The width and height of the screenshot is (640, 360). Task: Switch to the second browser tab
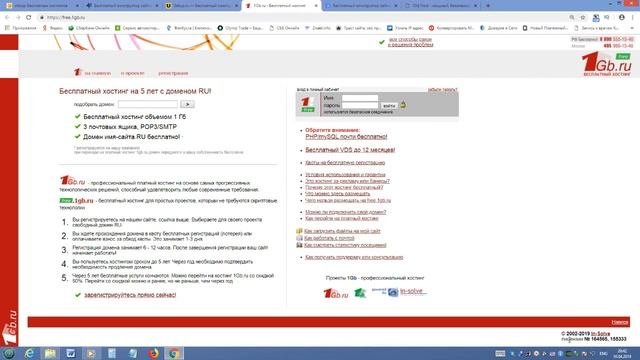point(121,6)
